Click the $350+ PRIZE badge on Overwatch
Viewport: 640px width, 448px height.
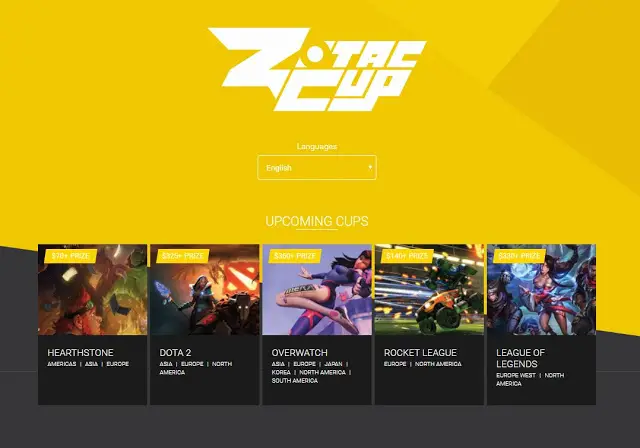click(295, 256)
